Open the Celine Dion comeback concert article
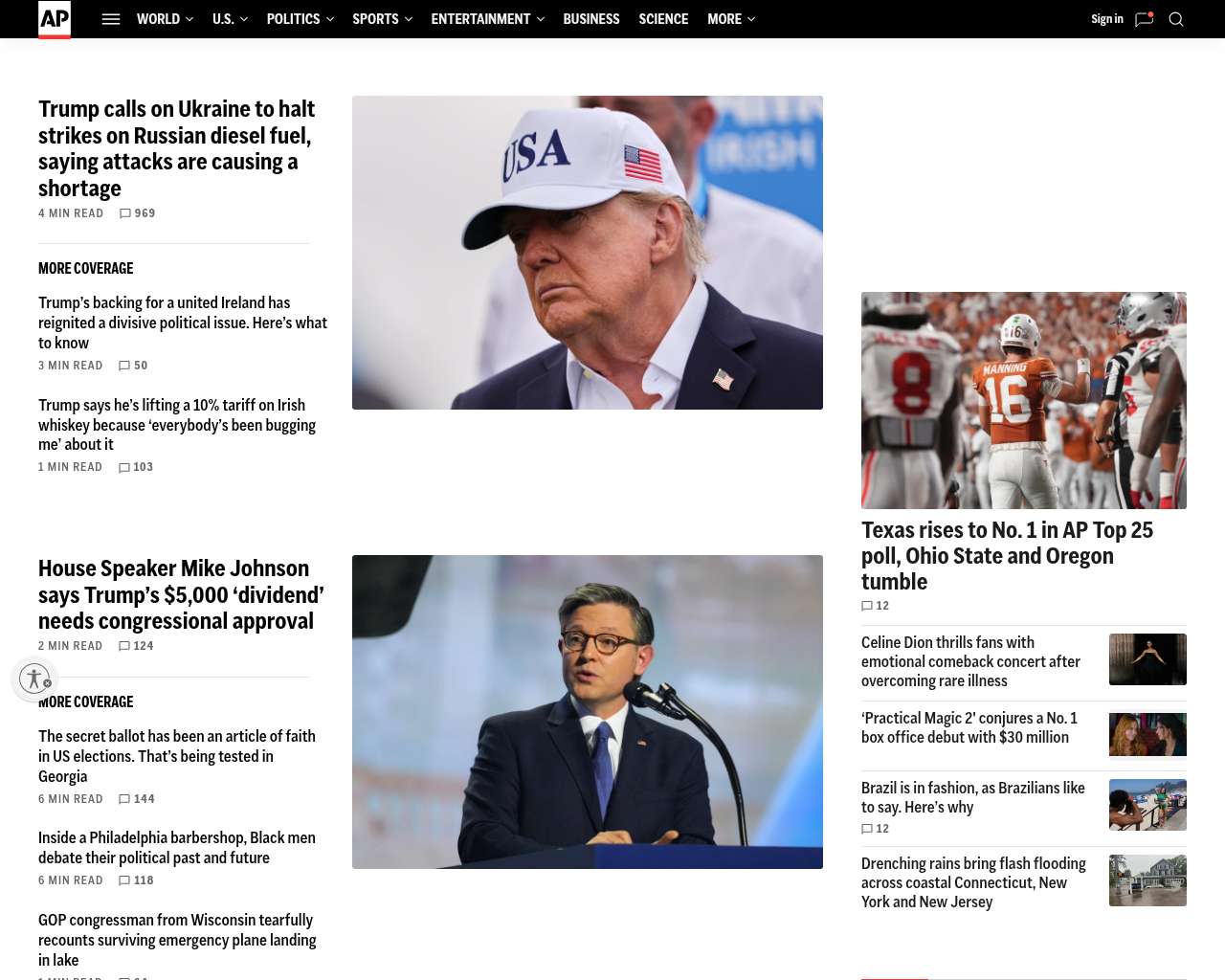 pyautogui.click(x=970, y=661)
